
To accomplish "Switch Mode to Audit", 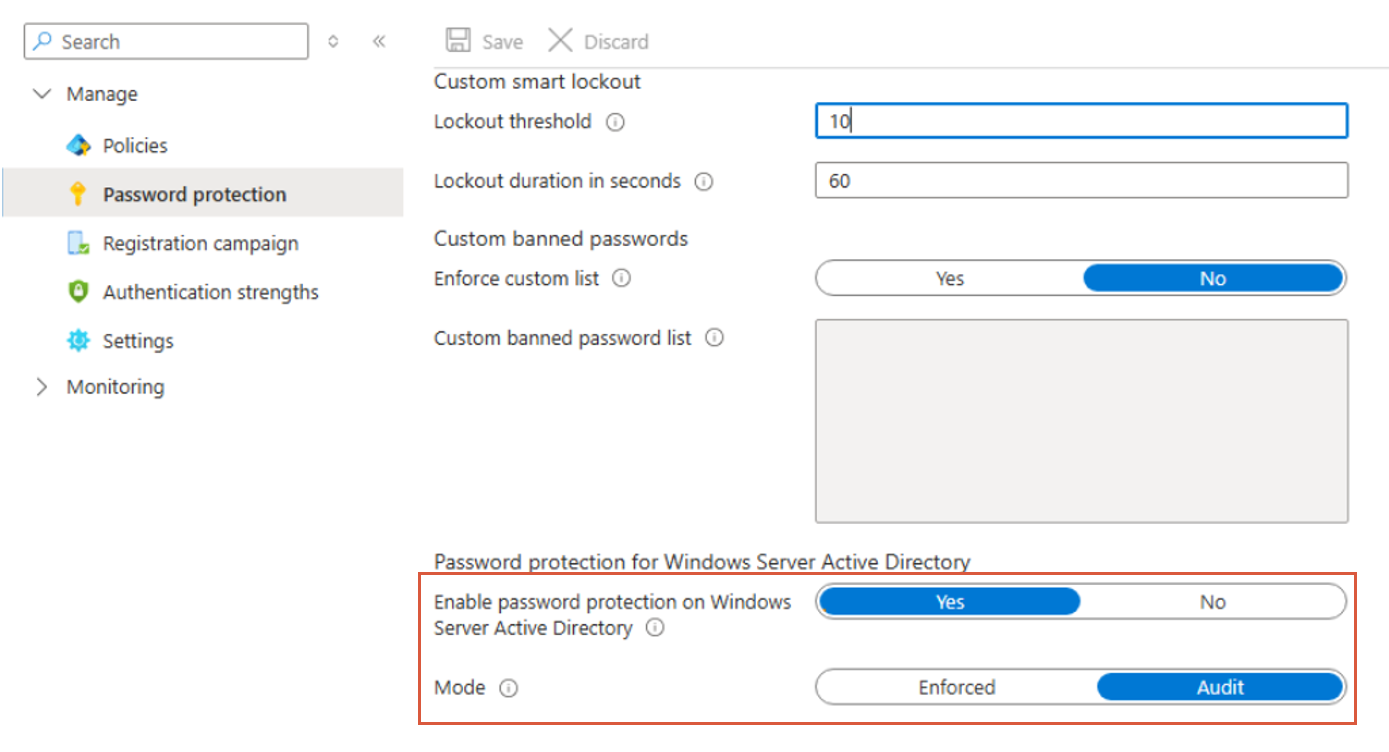I will 1220,687.
